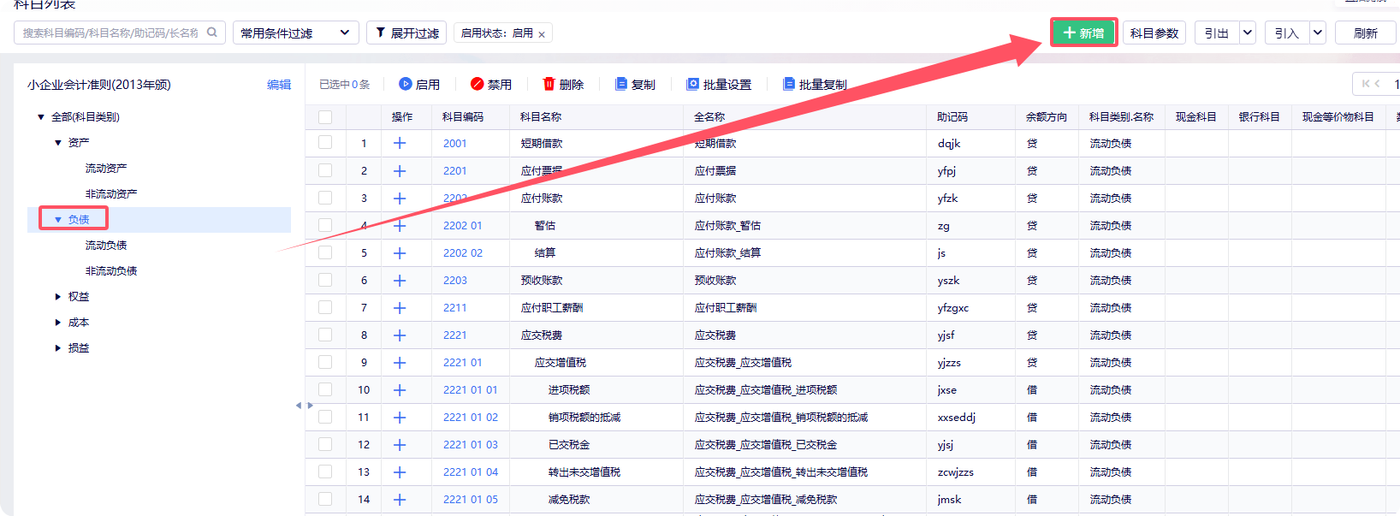
Task: Open the 常用条件过滤 dropdown
Action: coord(296,33)
